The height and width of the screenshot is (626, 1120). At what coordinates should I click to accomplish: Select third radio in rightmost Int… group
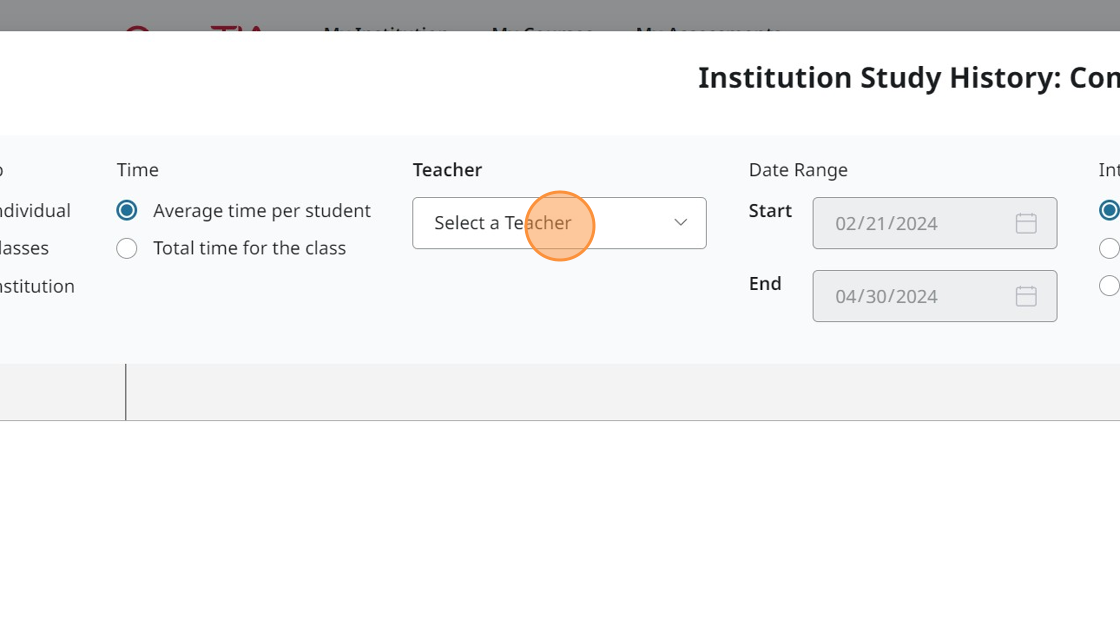pos(1108,286)
